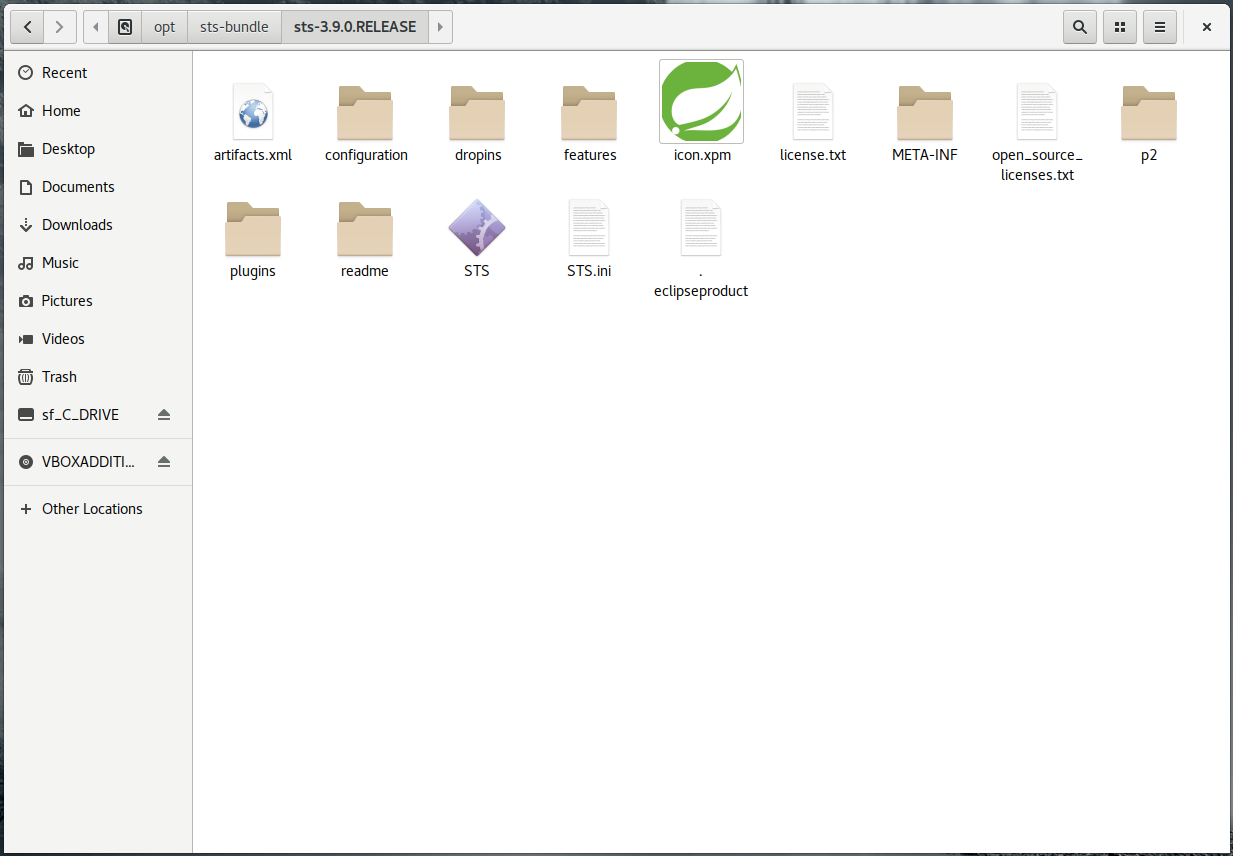1233x856 pixels.
Task: Eject the VBOXADDITIONS disc
Action: (x=164, y=462)
